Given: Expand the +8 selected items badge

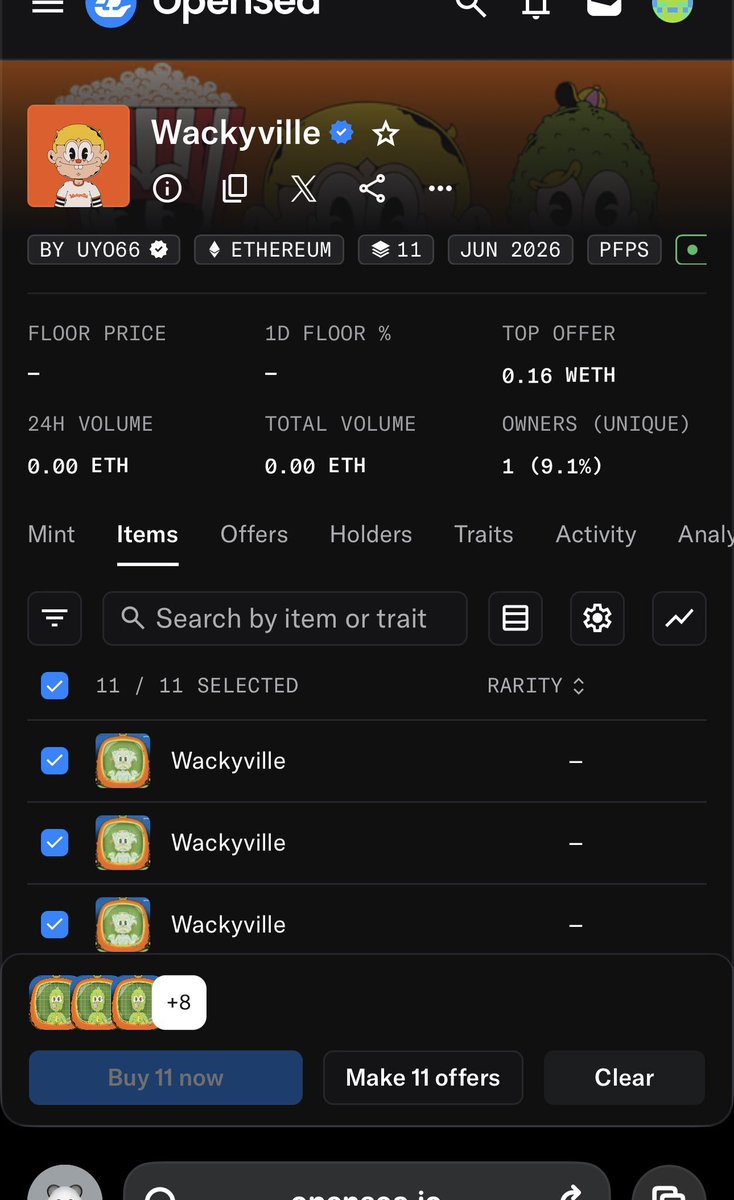Looking at the screenshot, I should [x=179, y=1002].
